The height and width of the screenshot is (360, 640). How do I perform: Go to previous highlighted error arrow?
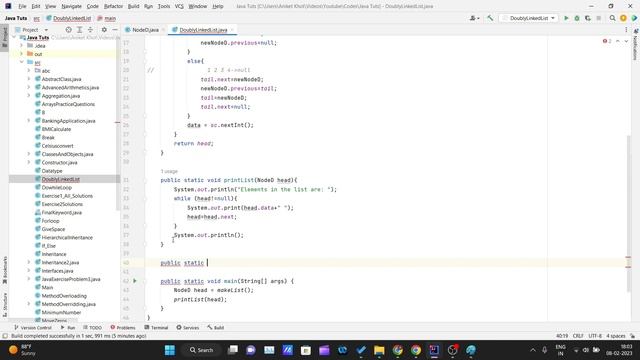pyautogui.click(x=618, y=41)
